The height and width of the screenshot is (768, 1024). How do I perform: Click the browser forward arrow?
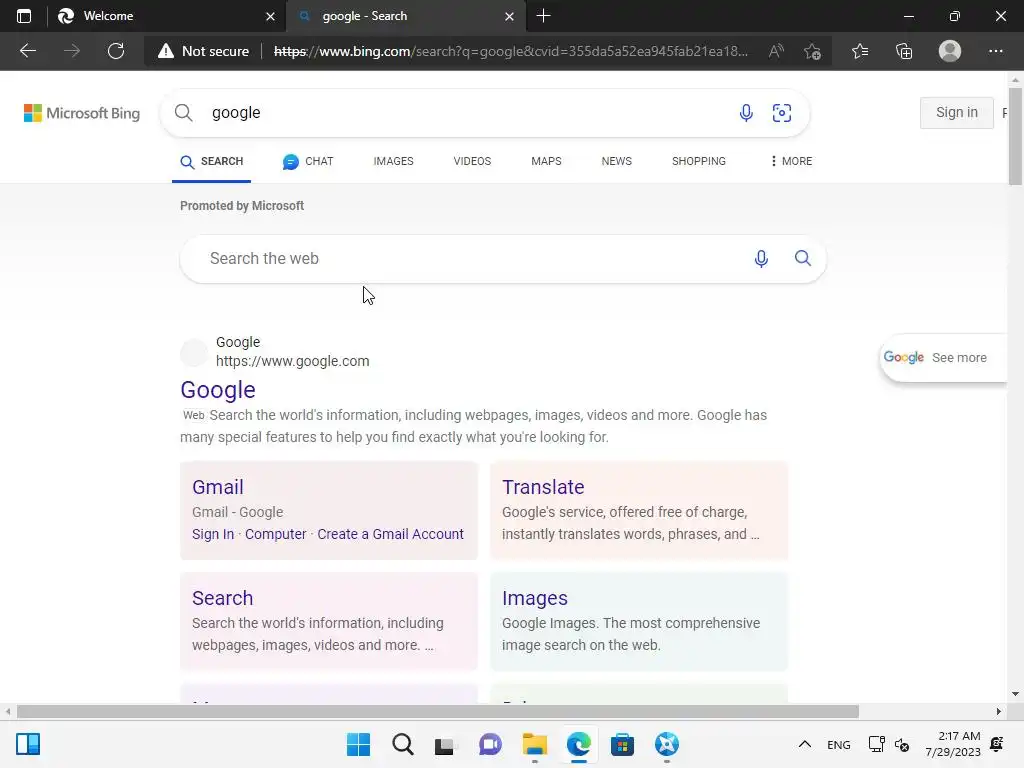tap(72, 51)
